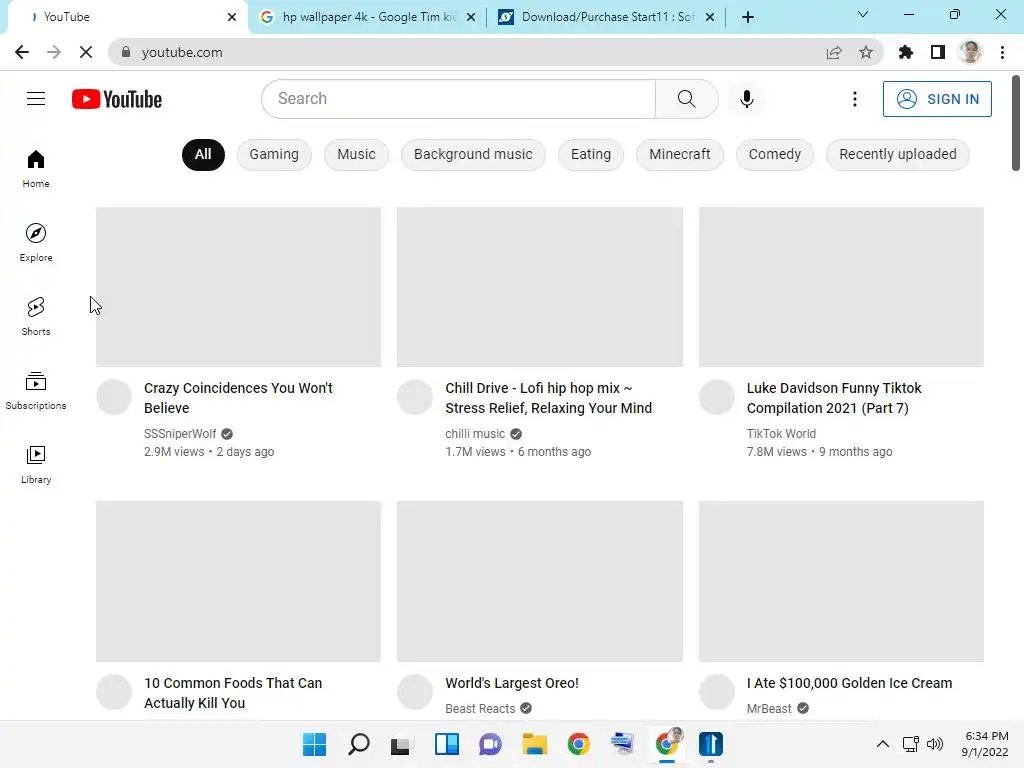Image resolution: width=1024 pixels, height=768 pixels.
Task: Switch to the Download/Purchase Start11 tab
Action: pyautogui.click(x=607, y=17)
